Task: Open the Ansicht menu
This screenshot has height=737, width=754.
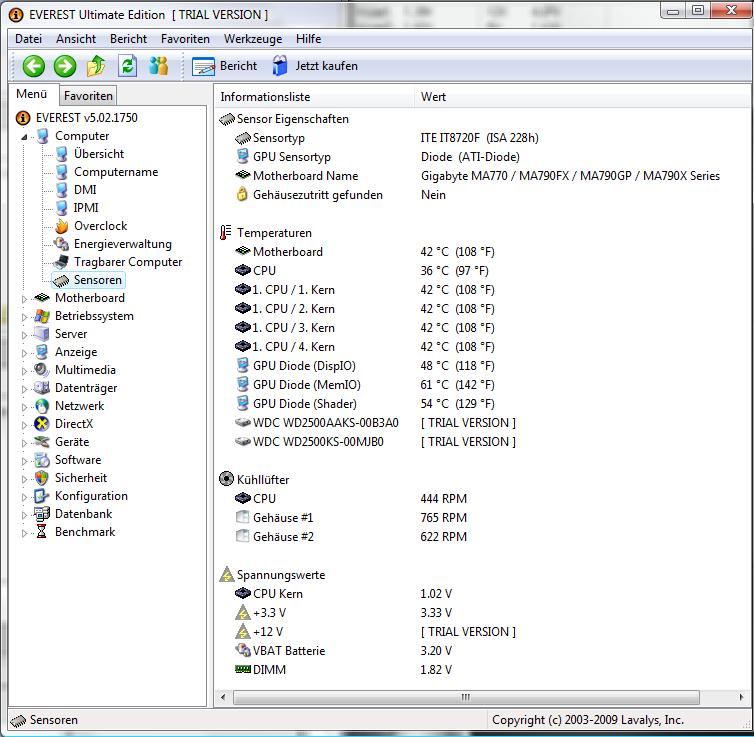Action: 76,39
